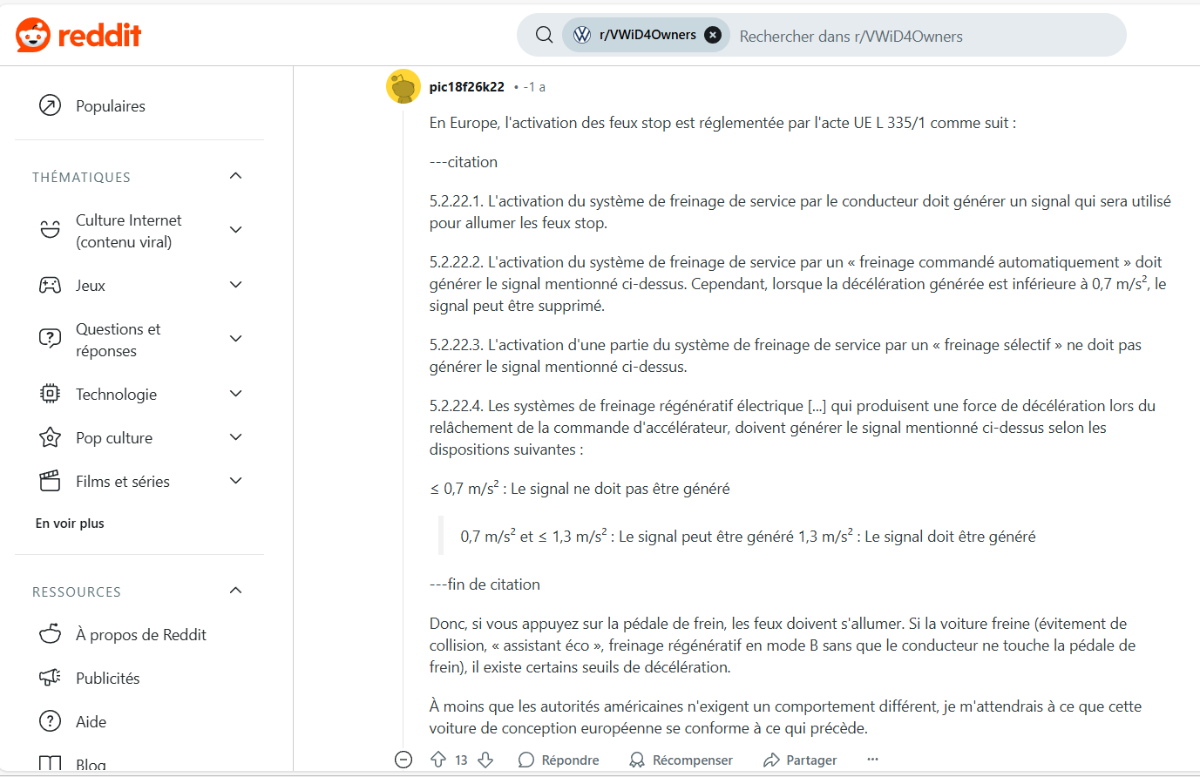The width and height of the screenshot is (1200, 777).
Task: Click the RESSOURCES heading text
Action: click(x=77, y=592)
